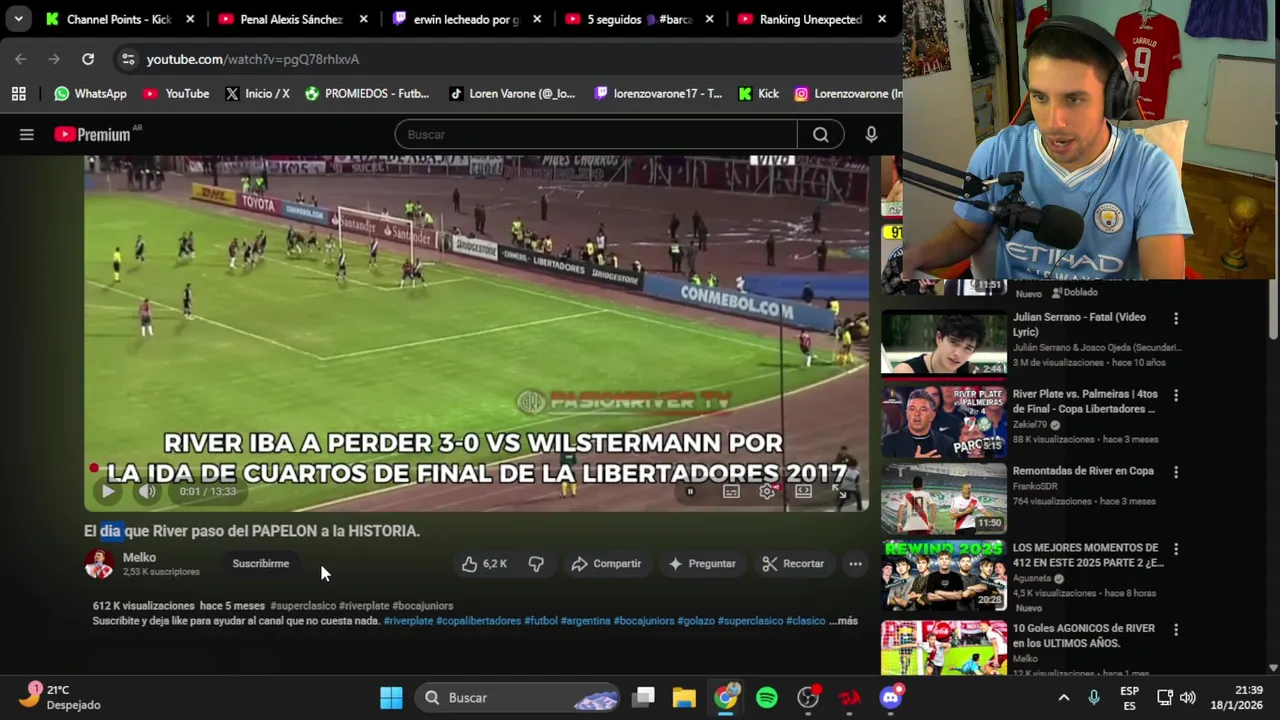Open the YouTube guide hamburger menu
The height and width of the screenshot is (720, 1280).
[x=27, y=134]
